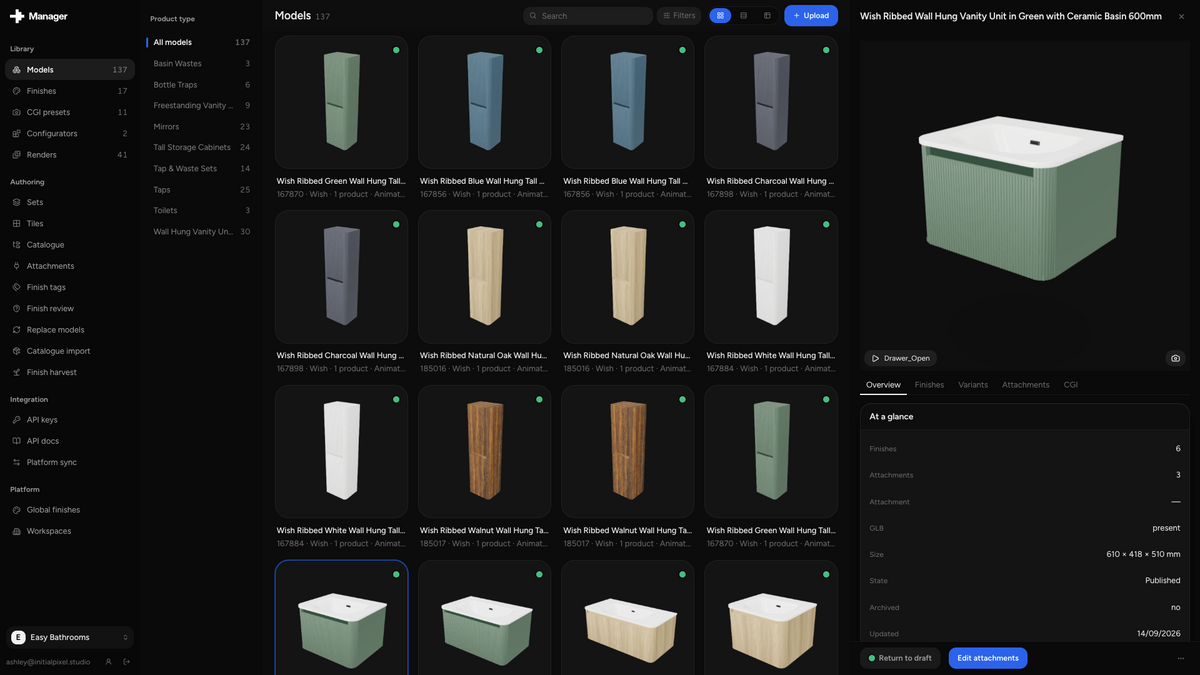Go to CGI presets
The width and height of the screenshot is (1200, 675).
click(x=69, y=112)
